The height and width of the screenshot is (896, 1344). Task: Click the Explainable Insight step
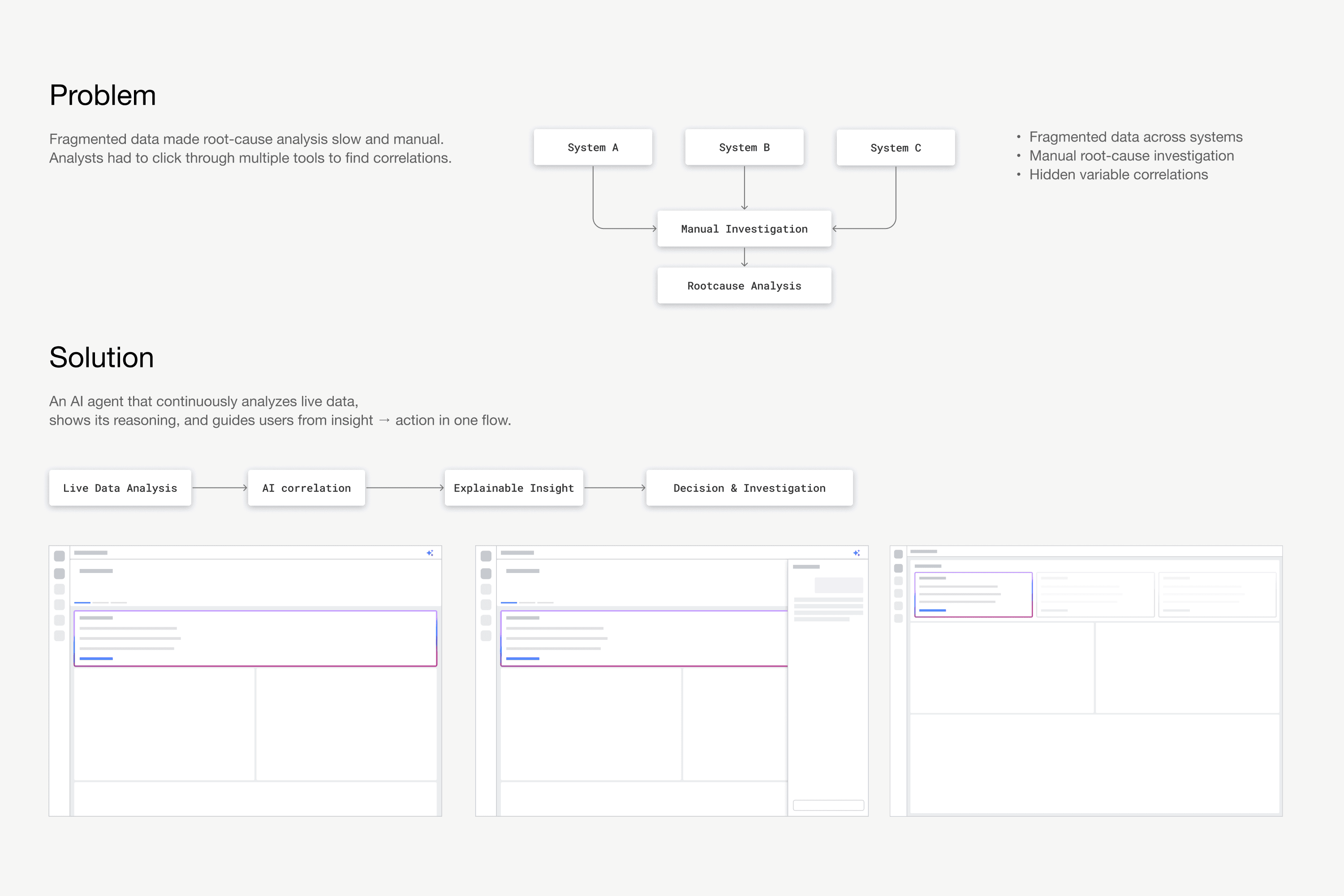pos(514,488)
